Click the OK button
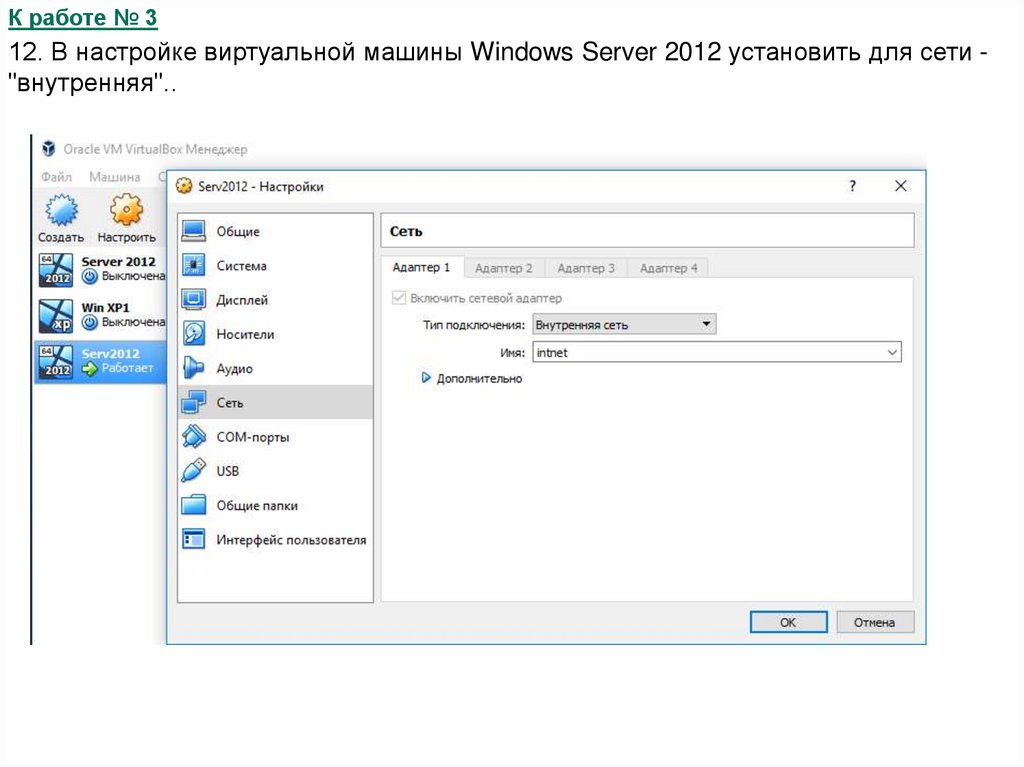Image resolution: width=1024 pixels, height=767 pixels. tap(788, 622)
